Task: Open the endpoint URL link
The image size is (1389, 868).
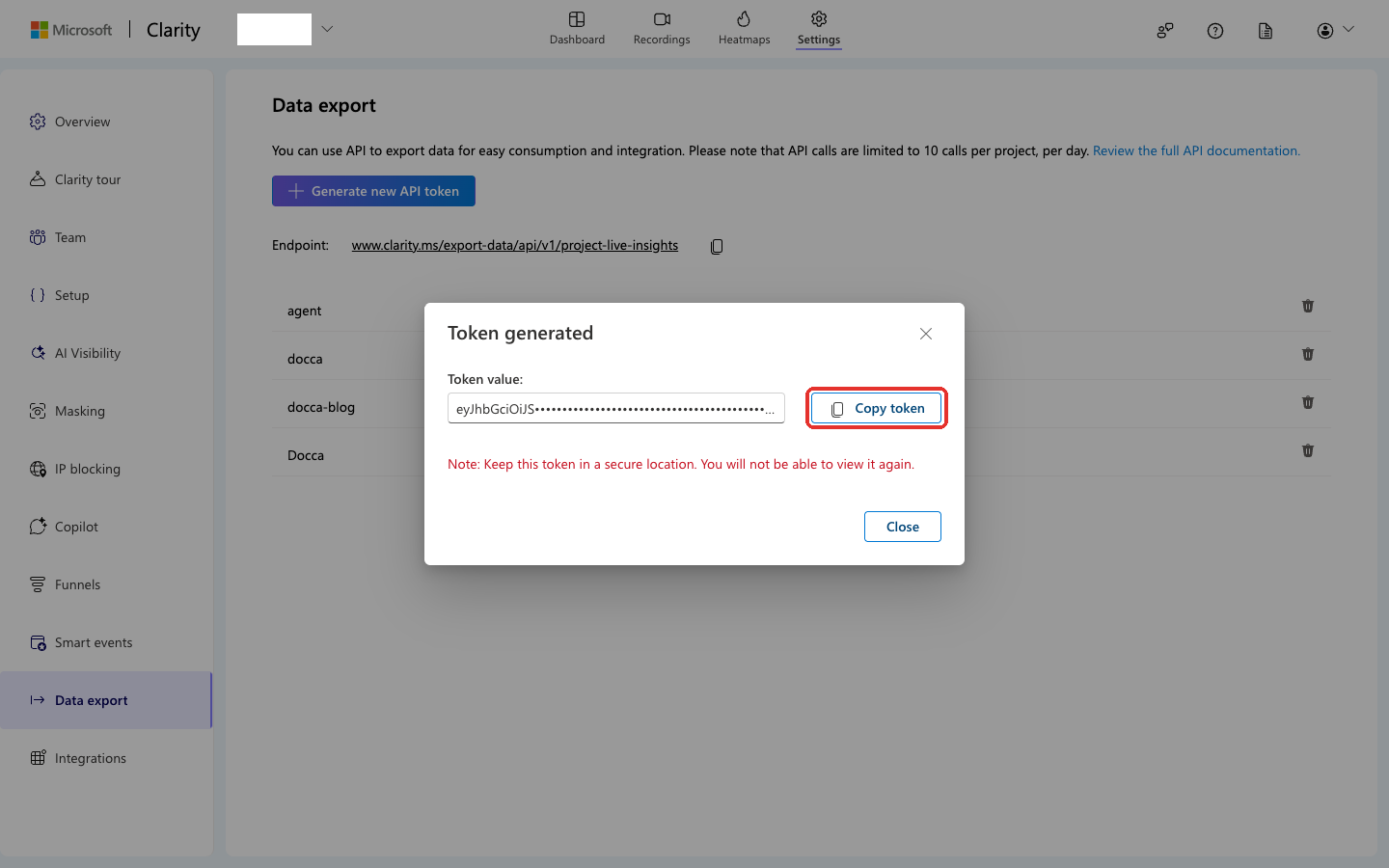Action: click(x=514, y=245)
